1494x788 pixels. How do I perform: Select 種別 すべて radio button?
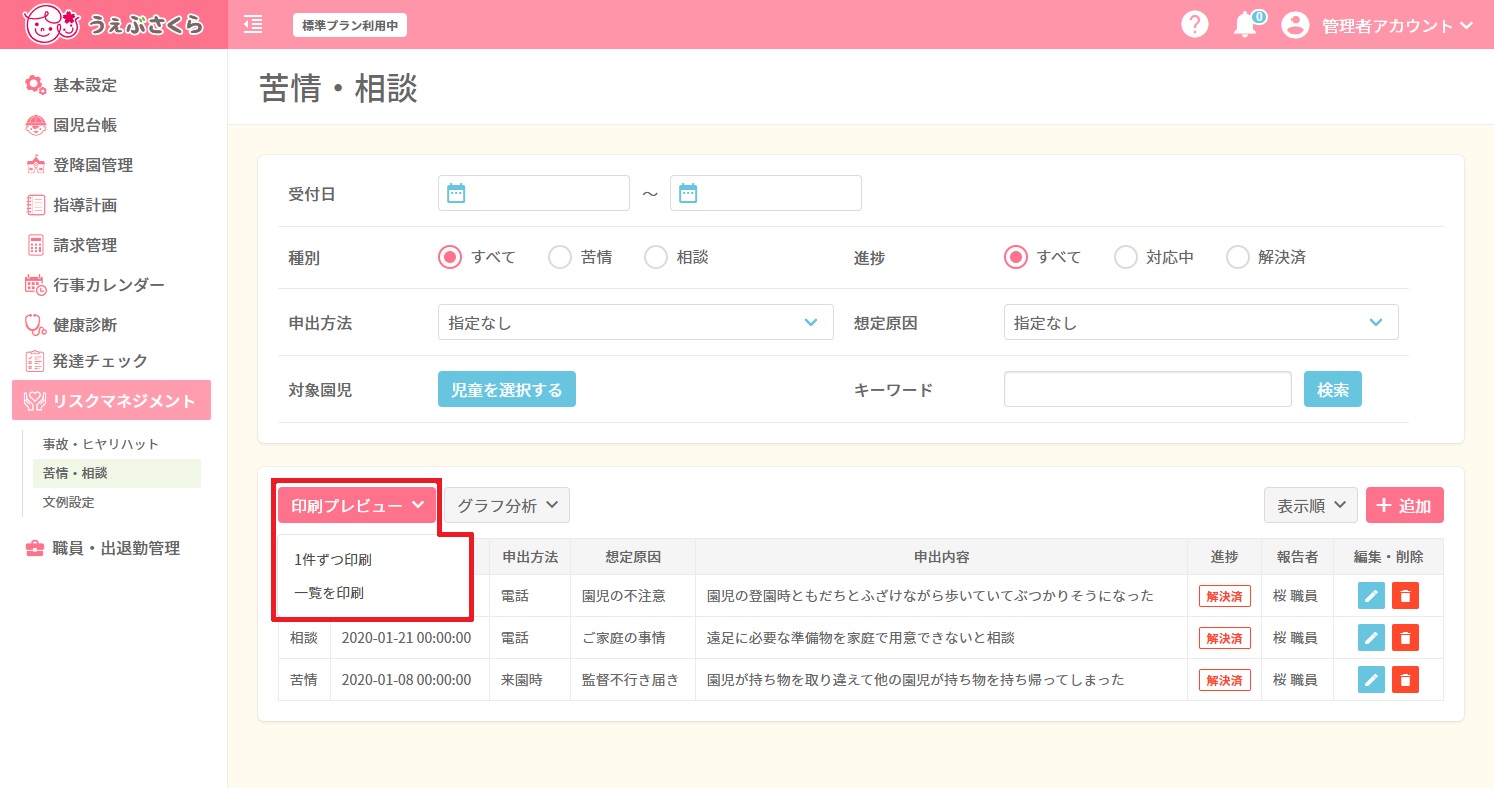[450, 257]
